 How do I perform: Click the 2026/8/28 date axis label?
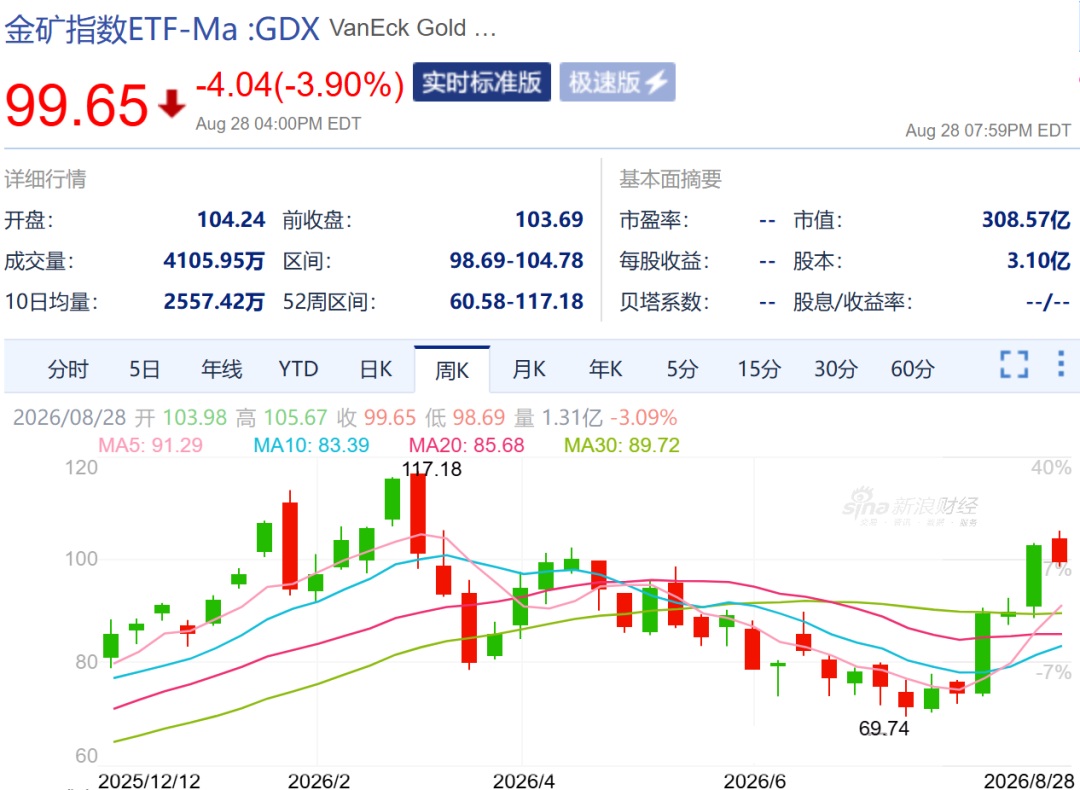point(1027,780)
